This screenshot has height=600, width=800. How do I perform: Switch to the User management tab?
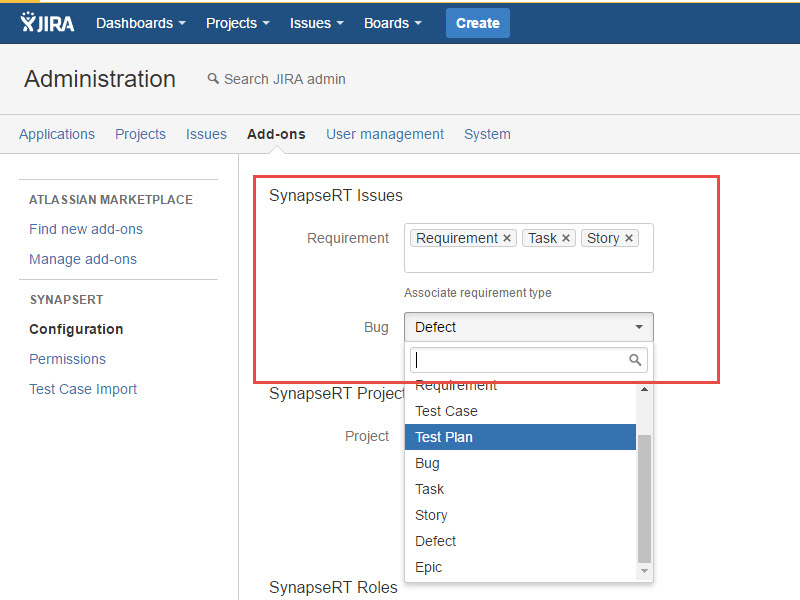tap(385, 134)
